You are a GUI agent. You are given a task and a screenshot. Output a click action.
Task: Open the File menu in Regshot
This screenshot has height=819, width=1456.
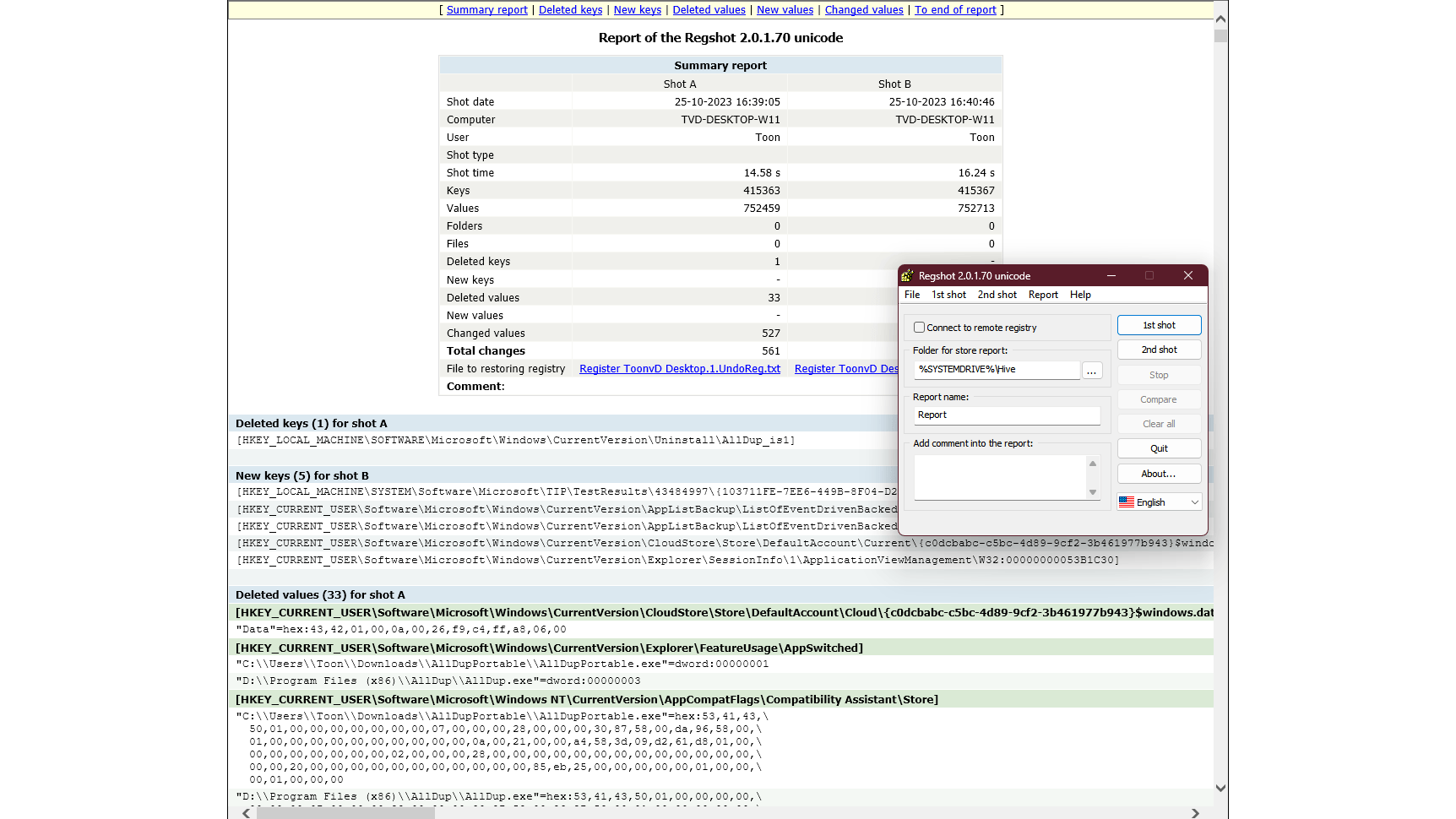pos(912,295)
